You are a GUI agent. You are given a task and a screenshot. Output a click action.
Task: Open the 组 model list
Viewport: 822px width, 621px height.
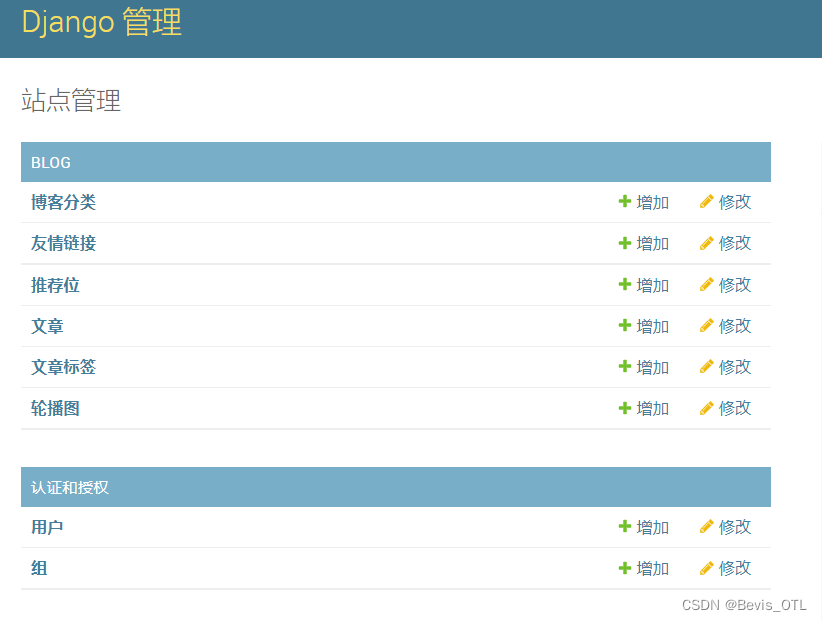(37, 568)
